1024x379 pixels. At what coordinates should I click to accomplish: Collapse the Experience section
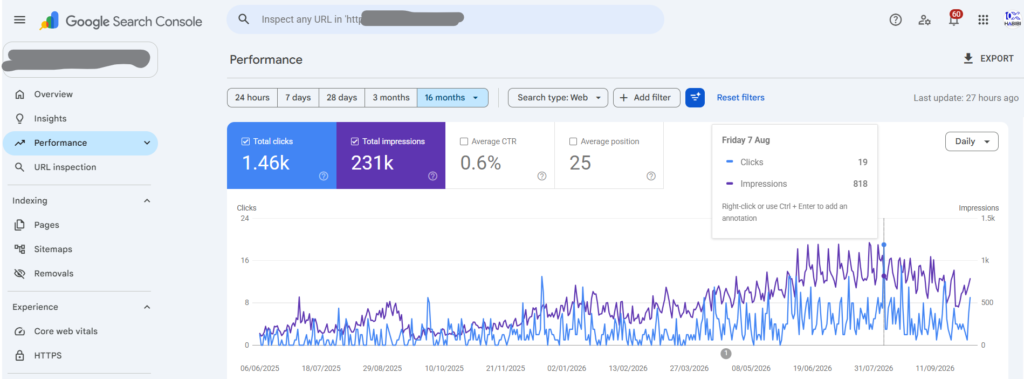pyautogui.click(x=146, y=307)
